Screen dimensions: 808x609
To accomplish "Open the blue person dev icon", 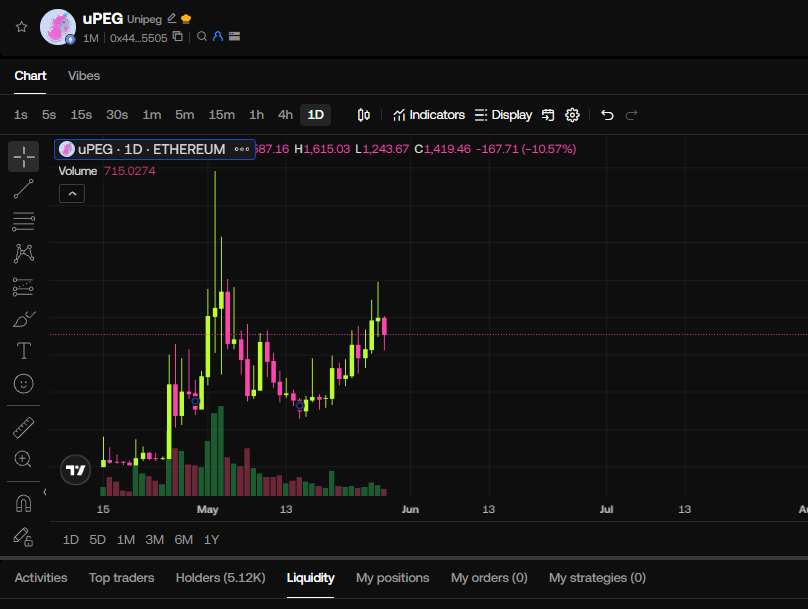I will click(218, 37).
